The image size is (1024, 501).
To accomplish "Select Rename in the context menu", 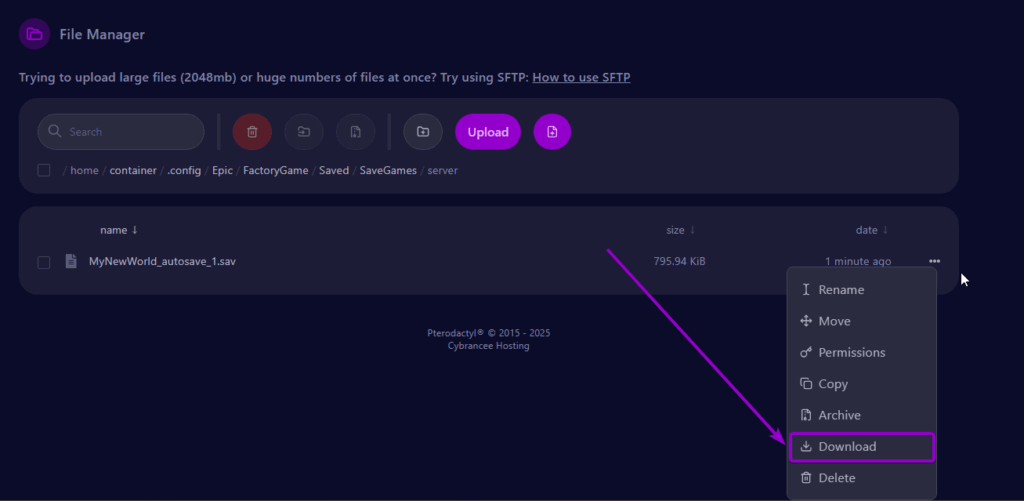I will [840, 290].
